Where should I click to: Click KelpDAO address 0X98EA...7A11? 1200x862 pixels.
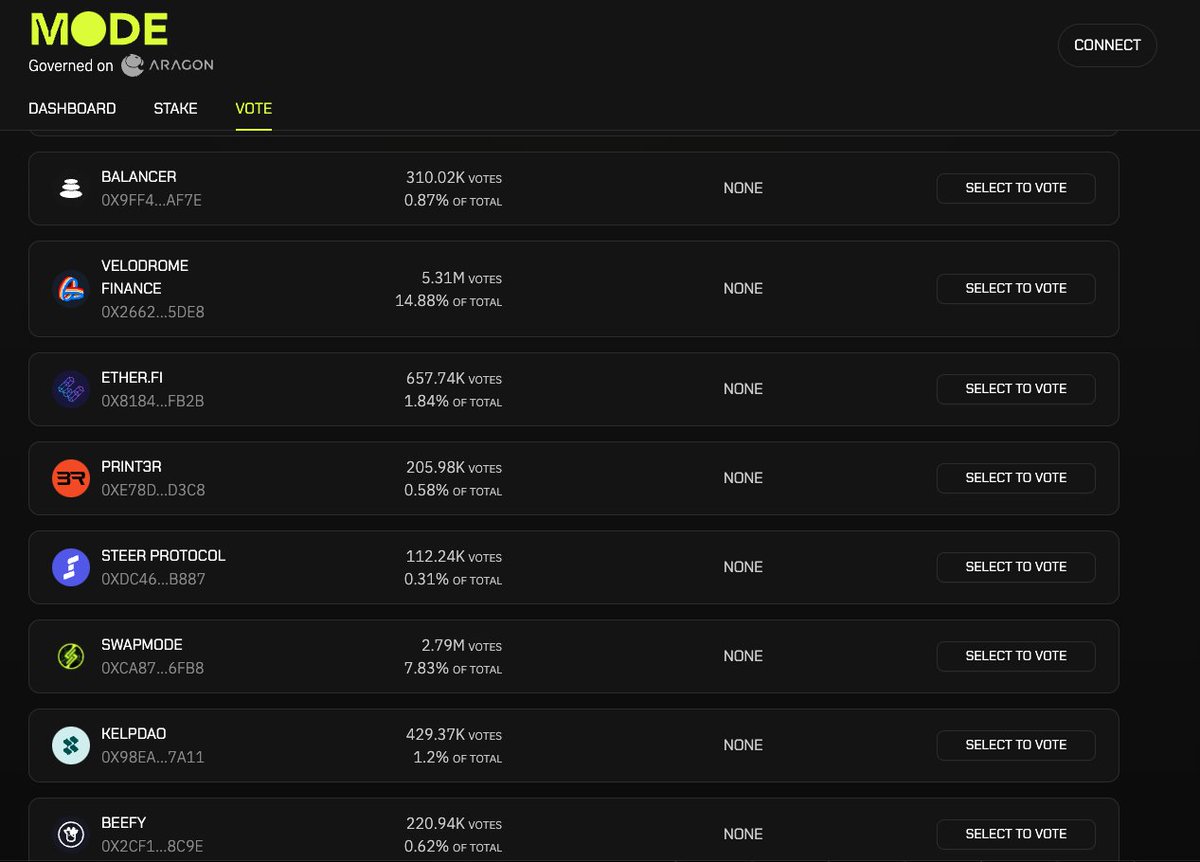click(x=152, y=757)
